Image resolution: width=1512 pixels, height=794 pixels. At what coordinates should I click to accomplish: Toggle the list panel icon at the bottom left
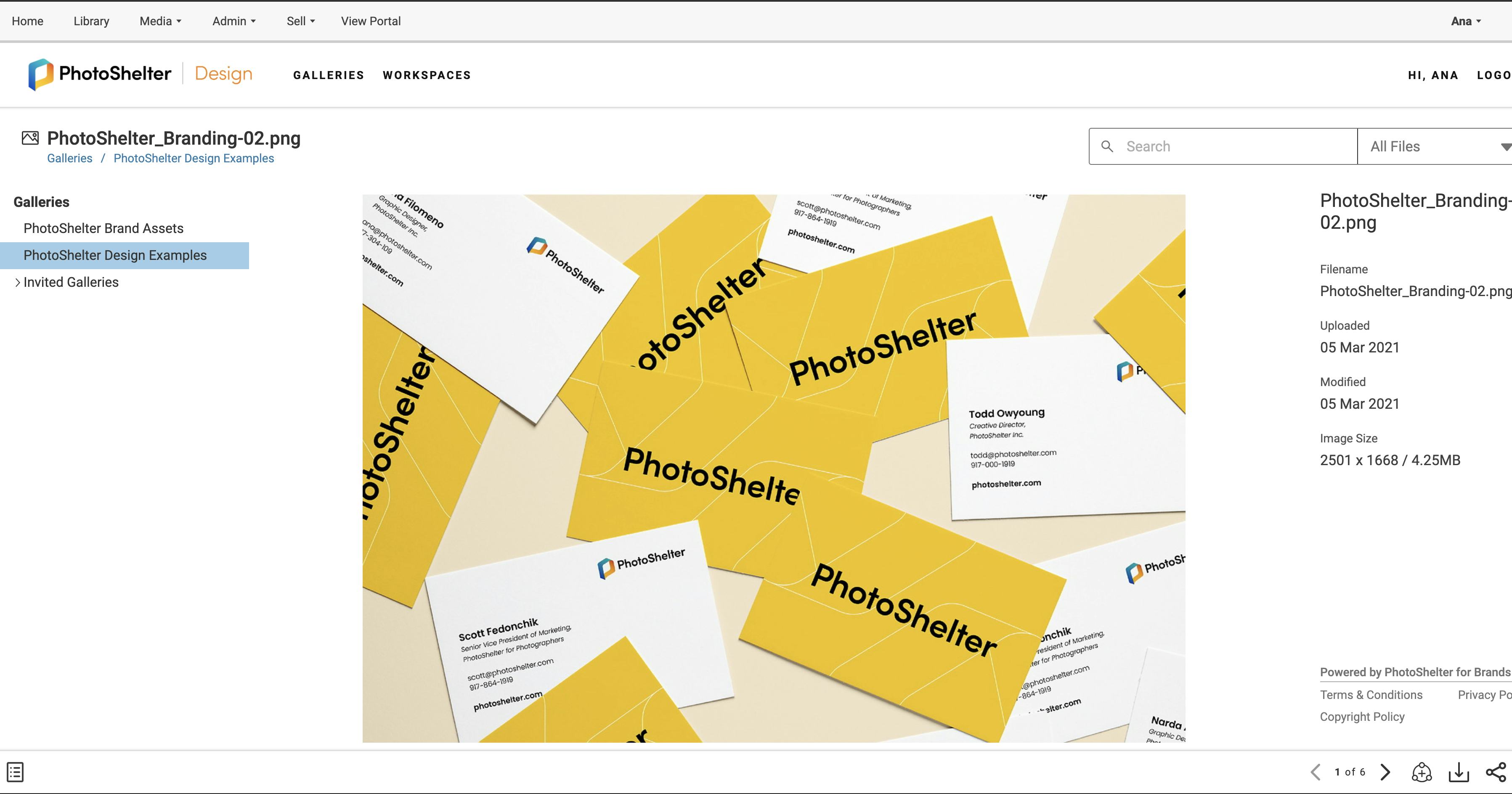click(x=15, y=772)
